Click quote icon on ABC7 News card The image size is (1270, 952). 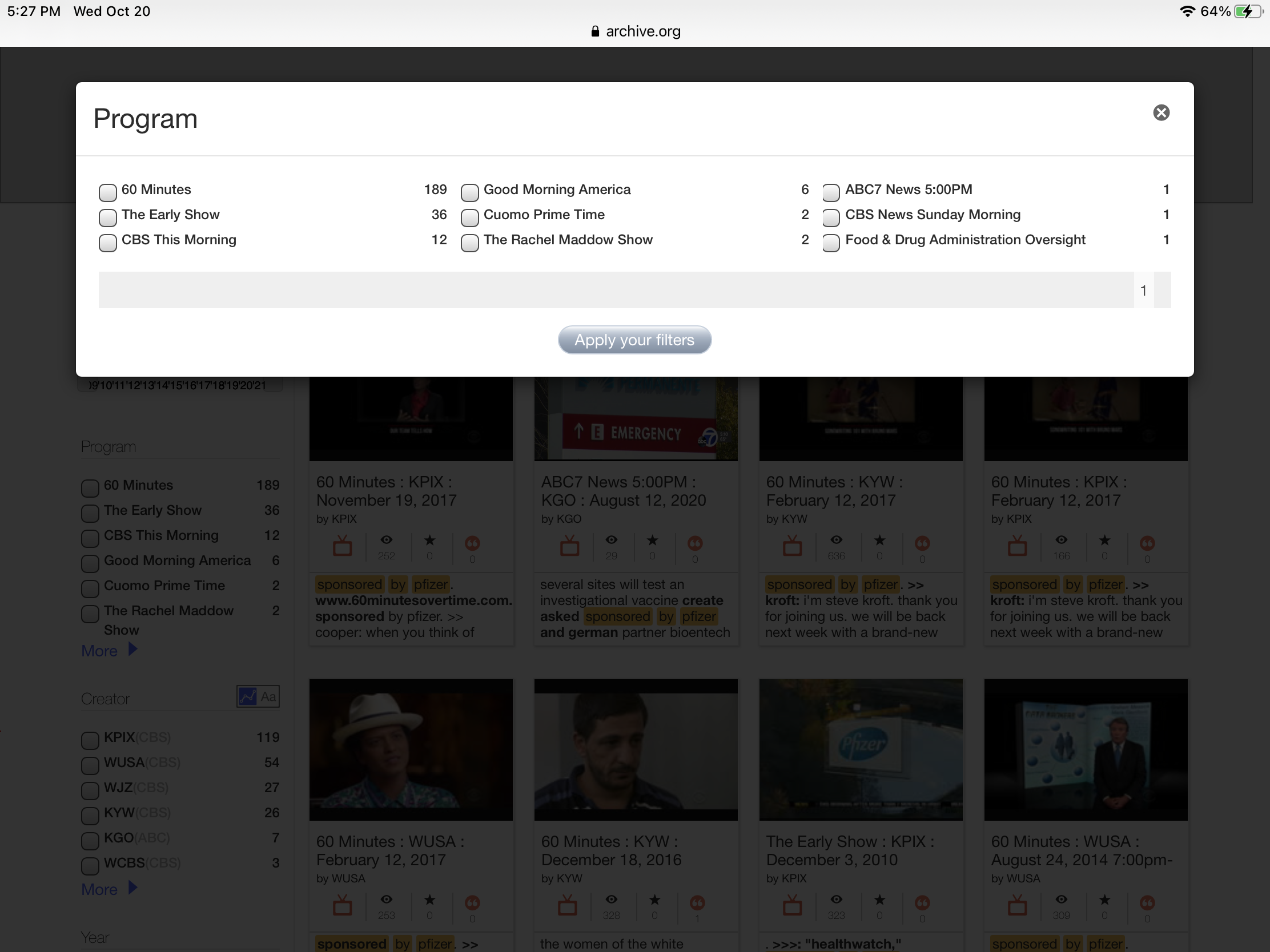[x=695, y=543]
